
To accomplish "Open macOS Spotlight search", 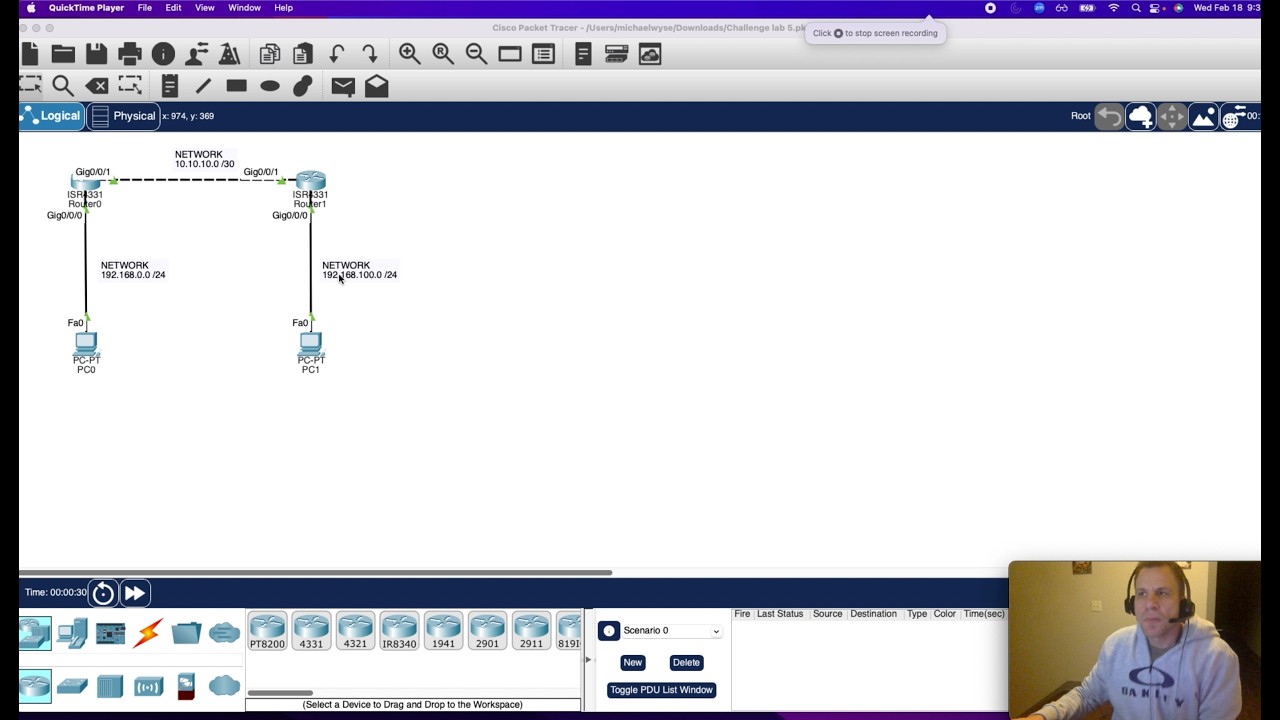I will tap(1136, 8).
